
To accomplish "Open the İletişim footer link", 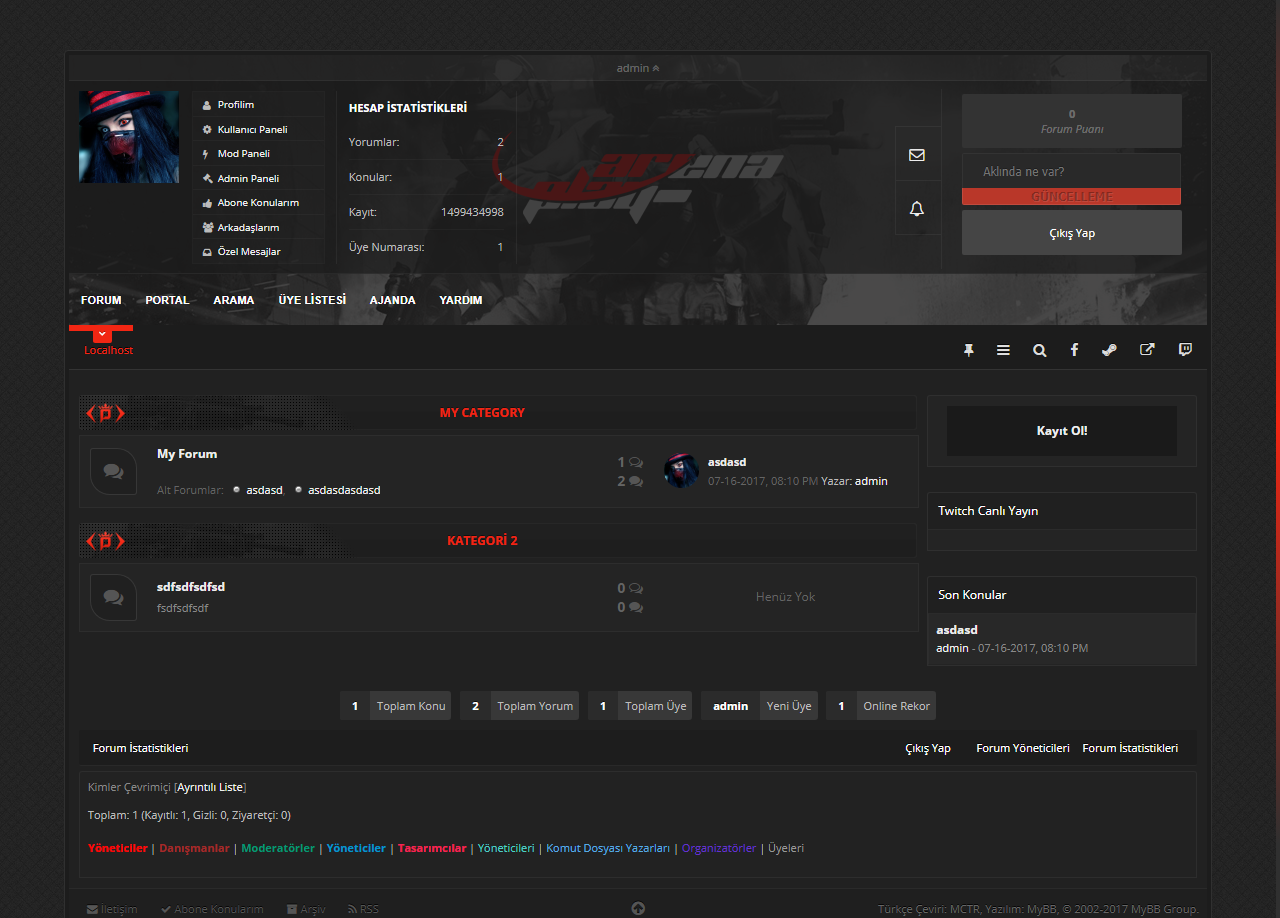I will (112, 909).
